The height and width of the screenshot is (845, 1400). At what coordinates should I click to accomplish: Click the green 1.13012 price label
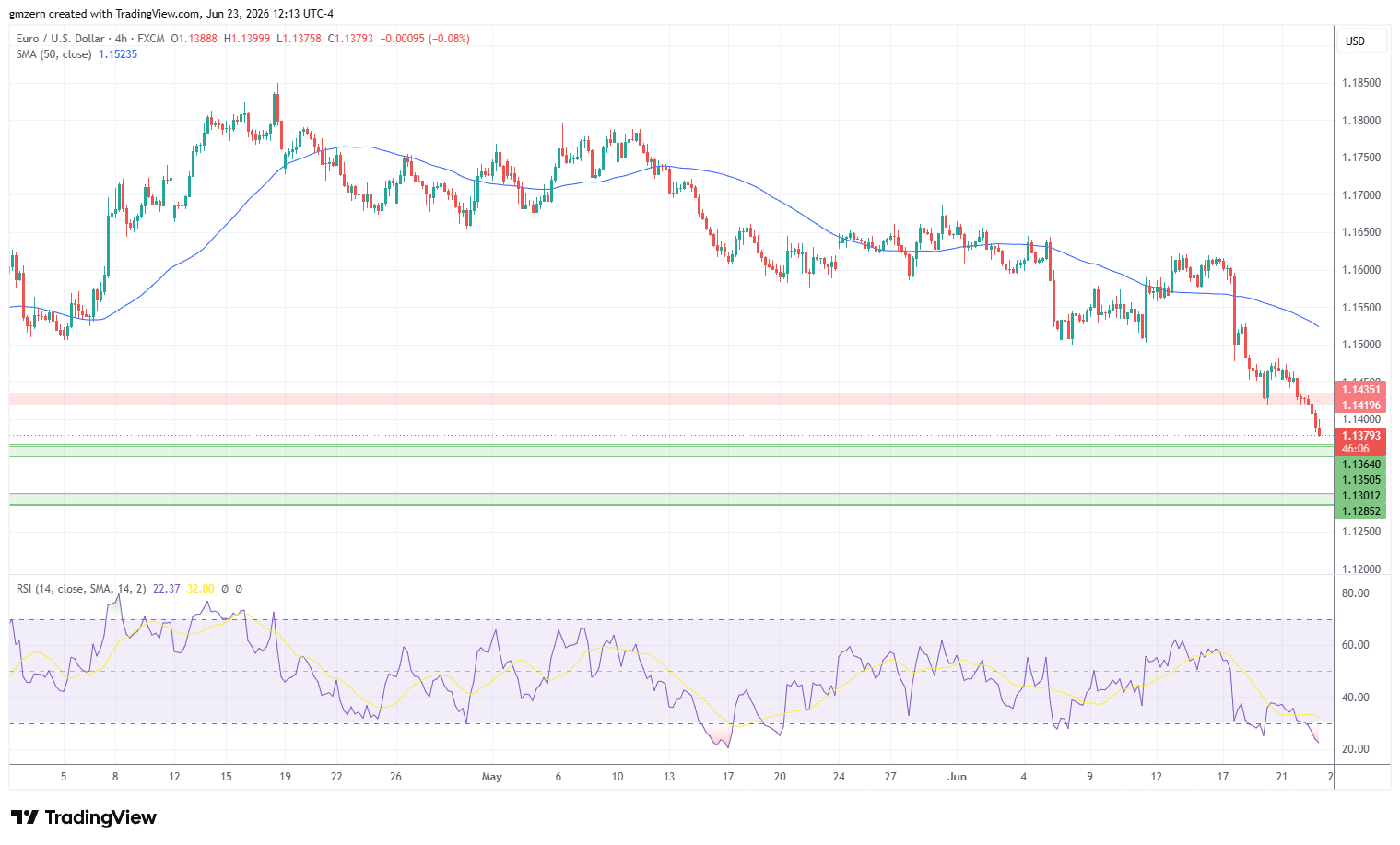tap(1361, 496)
